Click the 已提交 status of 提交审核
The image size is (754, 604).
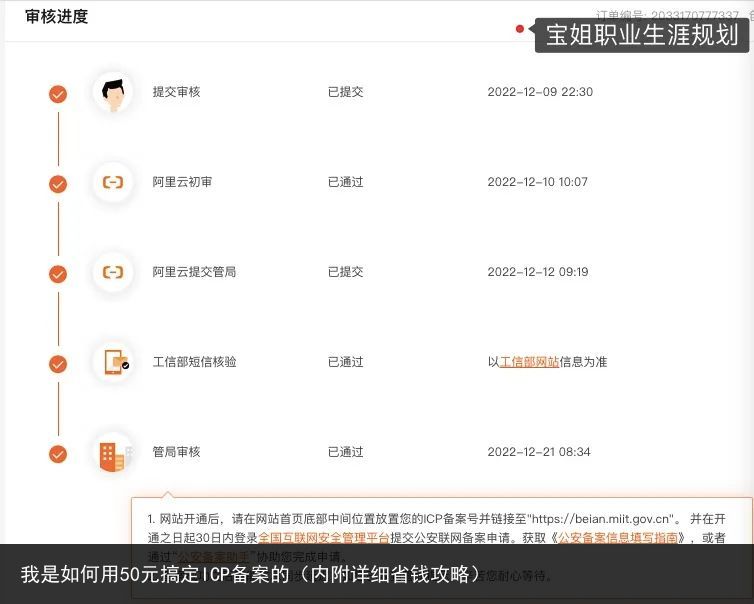pyautogui.click(x=345, y=92)
